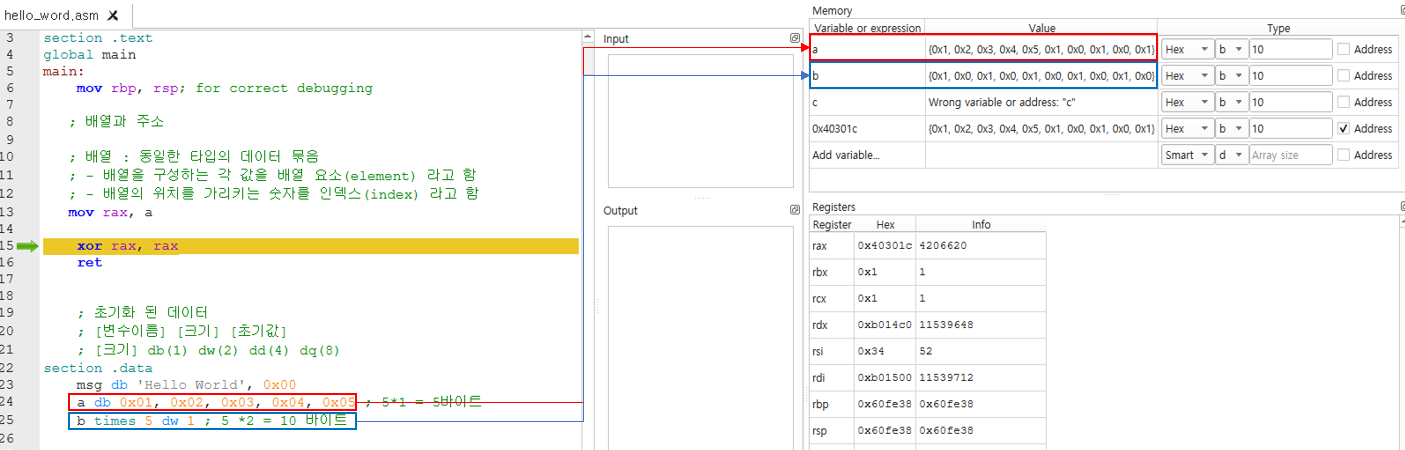
Task: Click array size field for 0x40301c row
Action: [1290, 129]
